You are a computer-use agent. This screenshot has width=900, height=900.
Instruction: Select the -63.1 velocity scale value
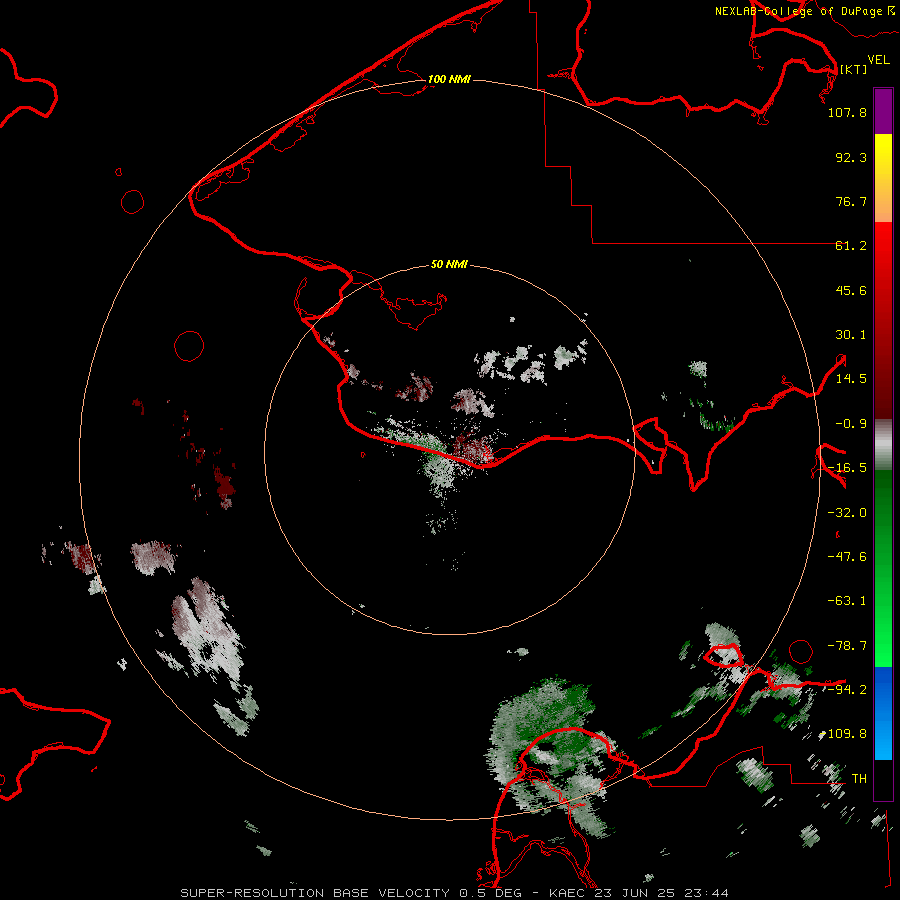coord(847,601)
